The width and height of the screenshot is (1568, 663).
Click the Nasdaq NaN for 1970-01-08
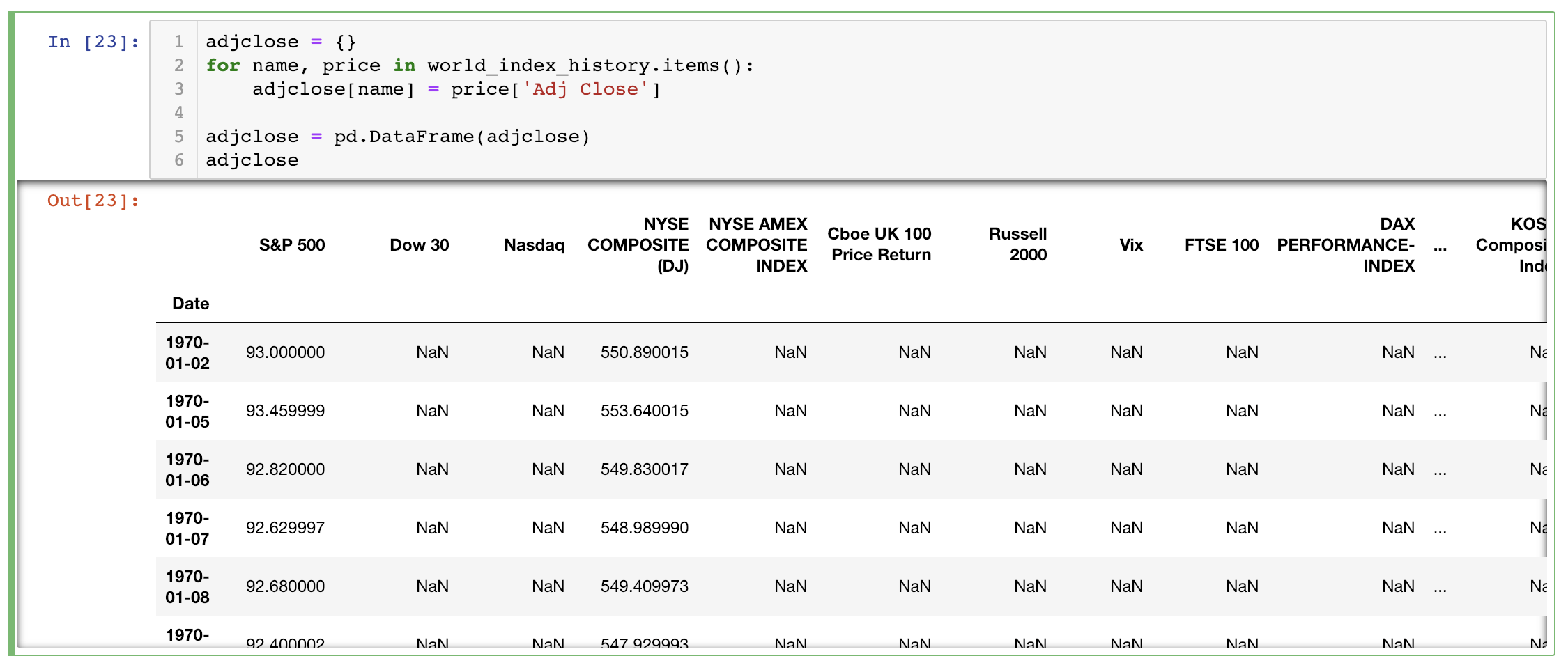click(x=548, y=586)
